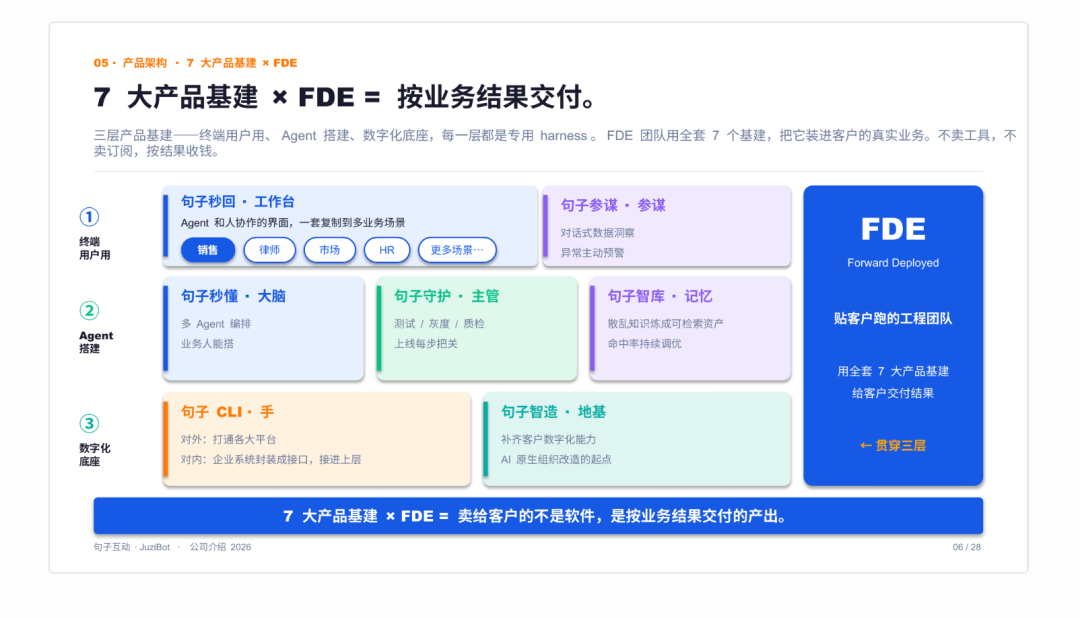Click the 销售 pill button
Image resolution: width=1080 pixels, height=618 pixels.
point(208,250)
